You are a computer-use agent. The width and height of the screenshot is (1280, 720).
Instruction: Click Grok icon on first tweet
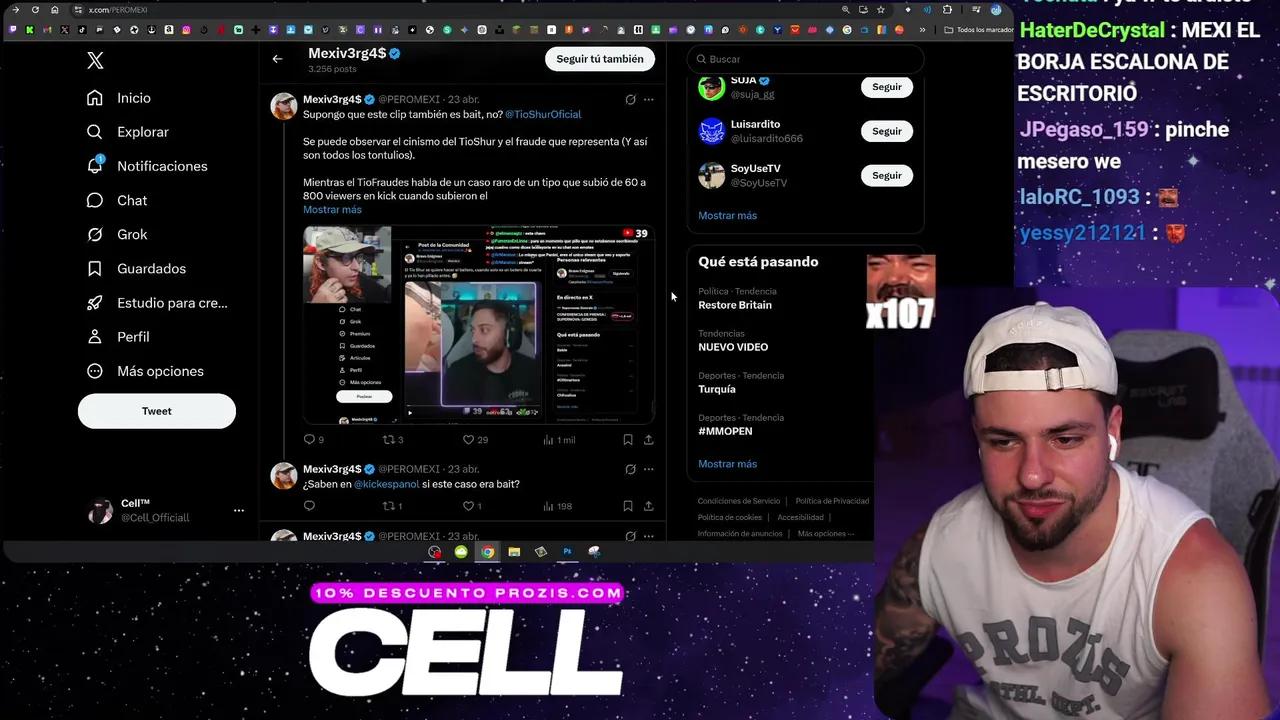[x=630, y=100]
